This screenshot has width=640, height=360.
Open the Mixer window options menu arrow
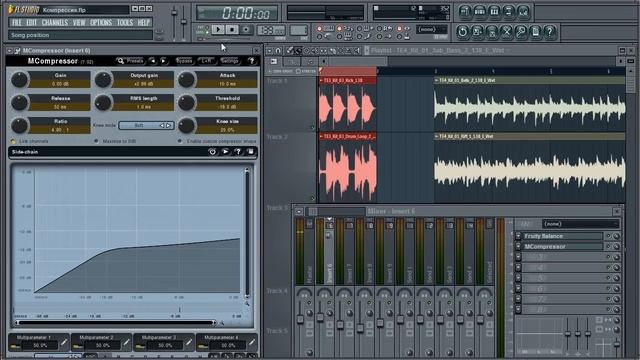pos(299,211)
